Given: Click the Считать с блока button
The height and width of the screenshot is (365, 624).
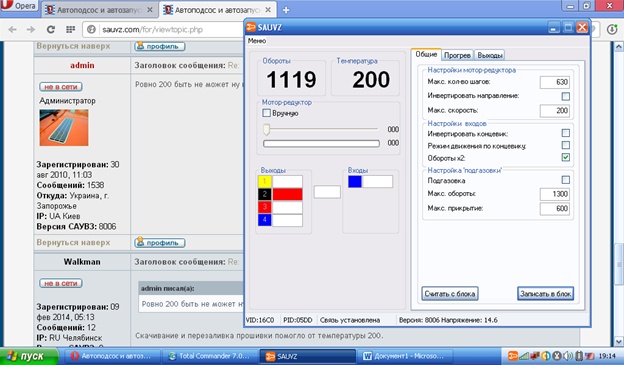Looking at the screenshot, I should click(450, 294).
